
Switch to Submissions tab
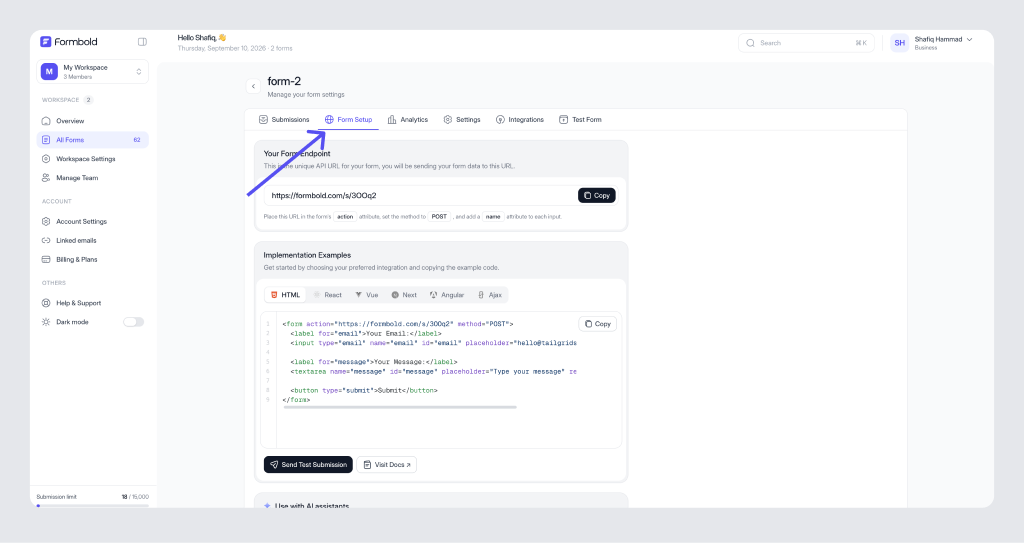[284, 120]
